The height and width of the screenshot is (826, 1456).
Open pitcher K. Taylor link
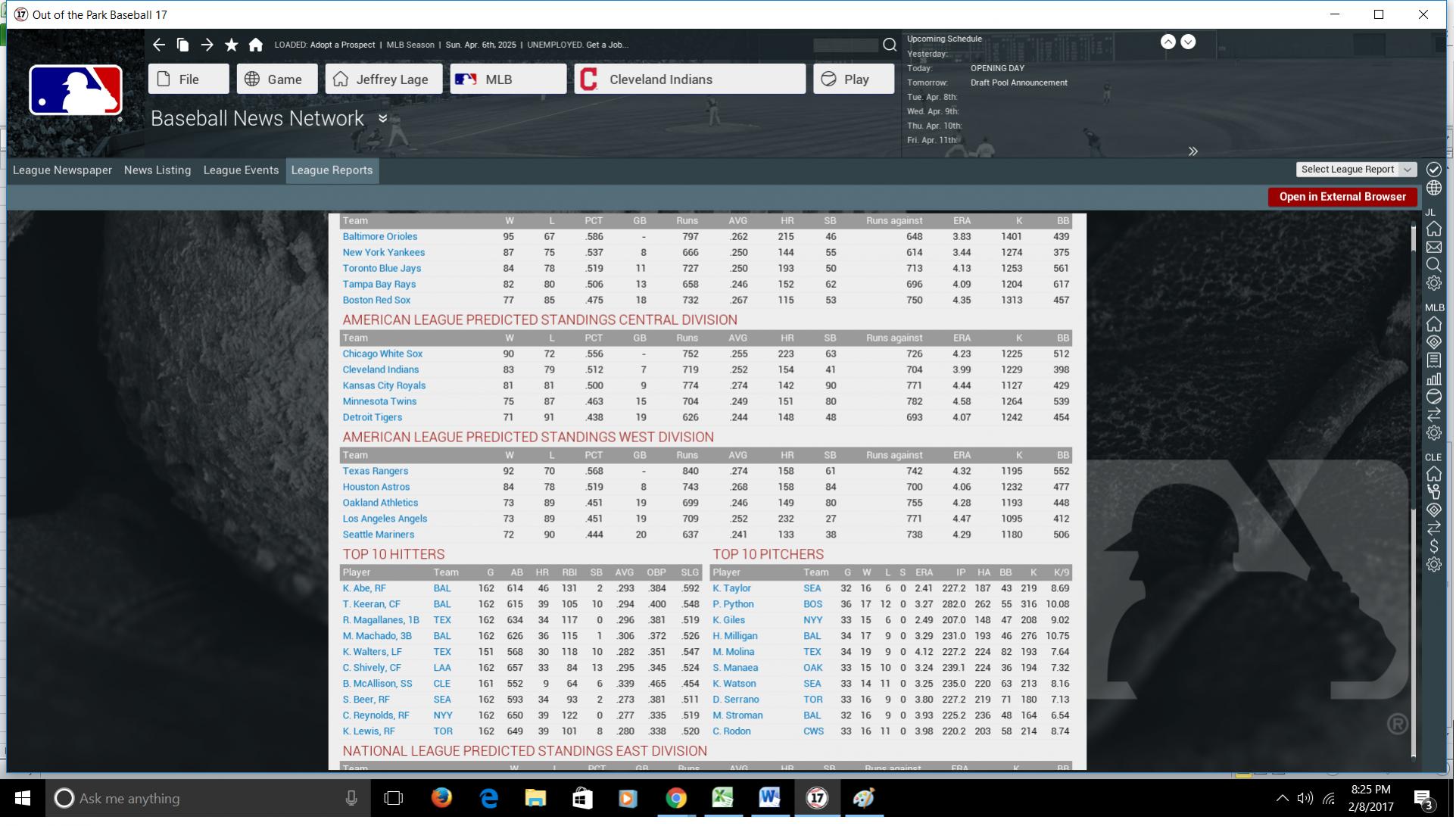(x=731, y=589)
